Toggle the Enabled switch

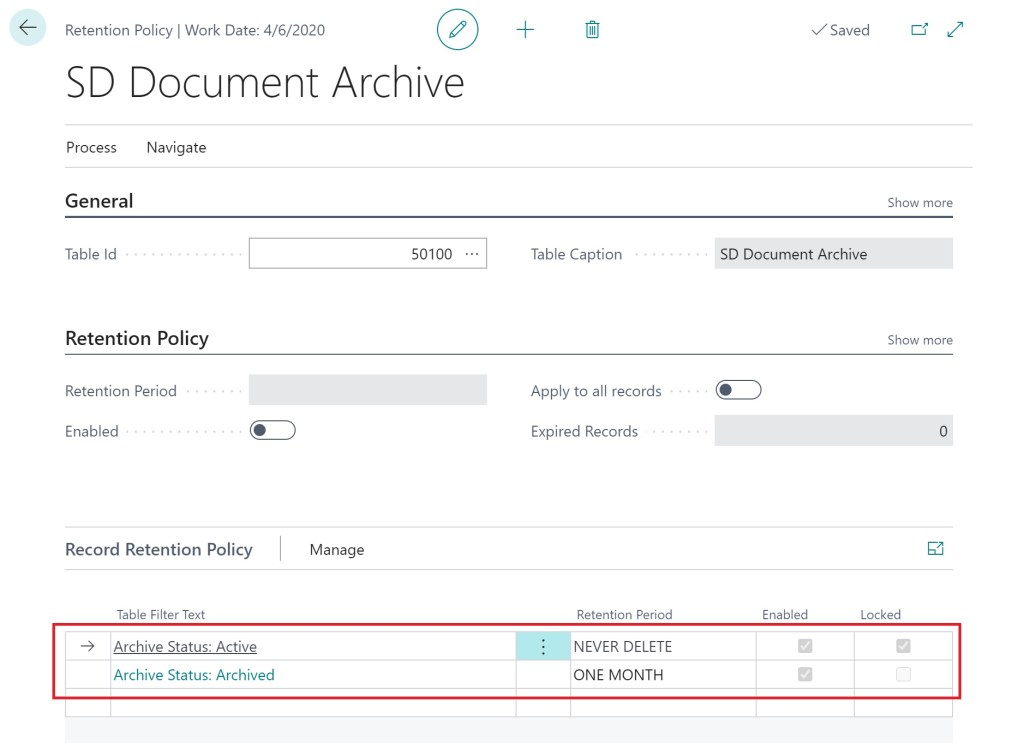coord(273,431)
